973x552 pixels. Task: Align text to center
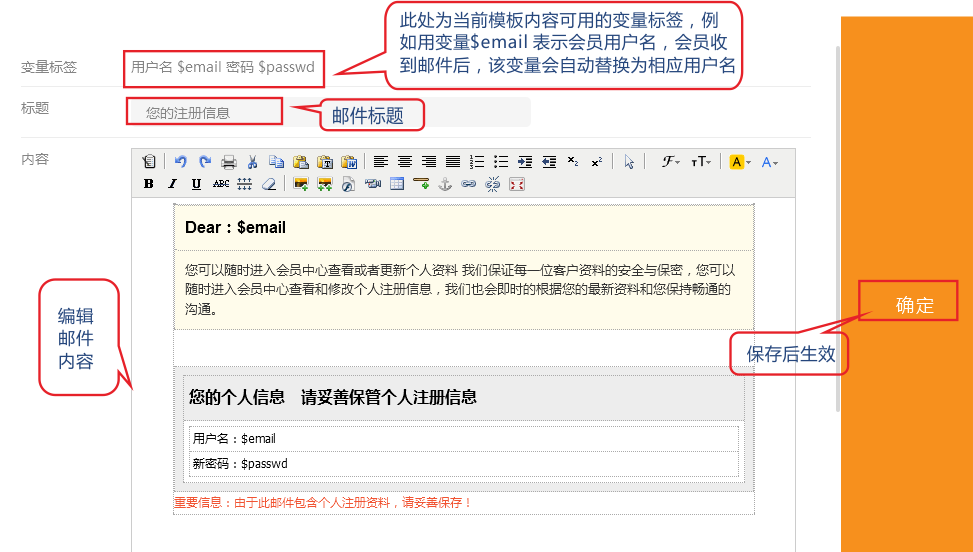(405, 162)
